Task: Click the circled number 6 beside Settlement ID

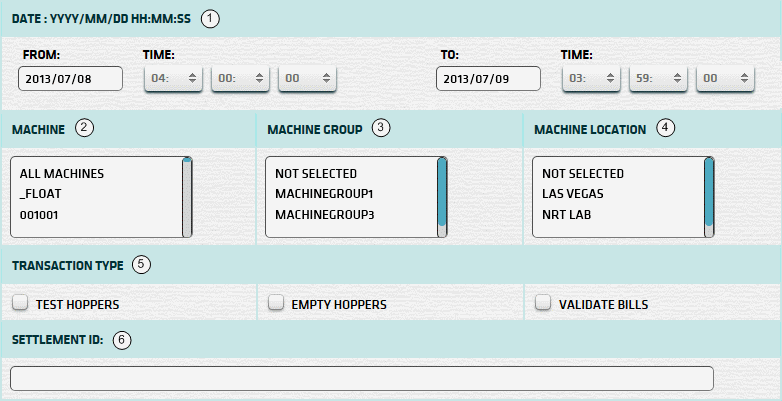Action: click(x=122, y=339)
